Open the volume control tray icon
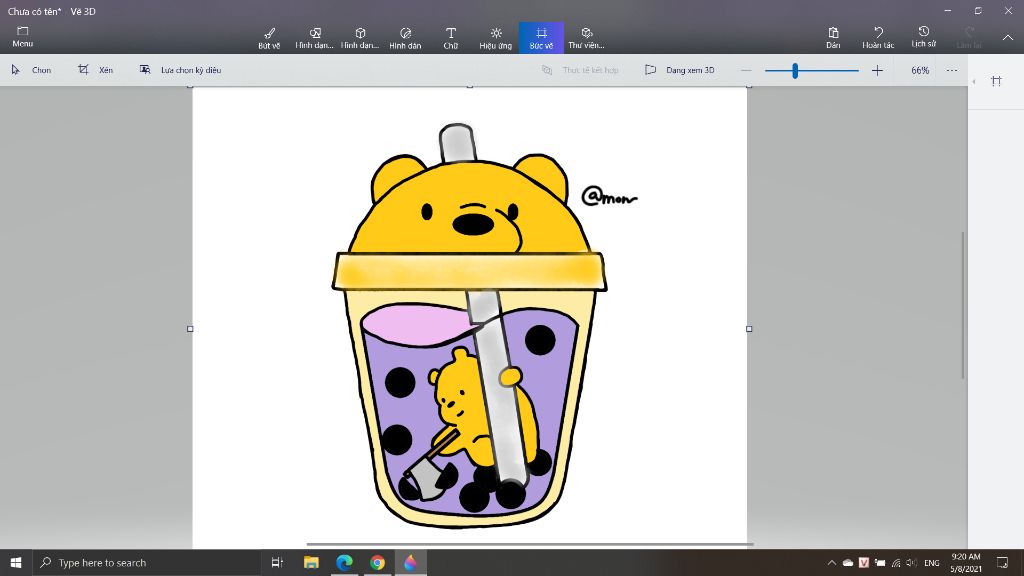Screen dimensions: 1024x576 coord(912,562)
